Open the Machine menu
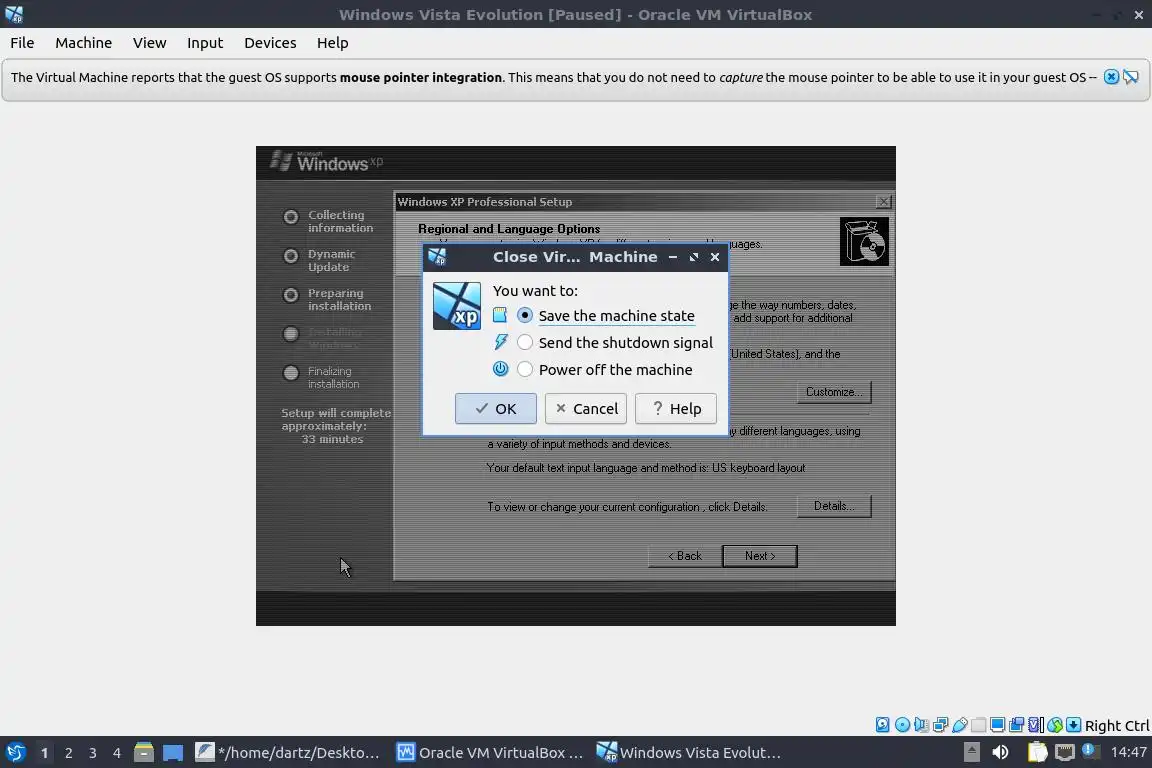Screen dimensions: 1152x768 [x=84, y=43]
